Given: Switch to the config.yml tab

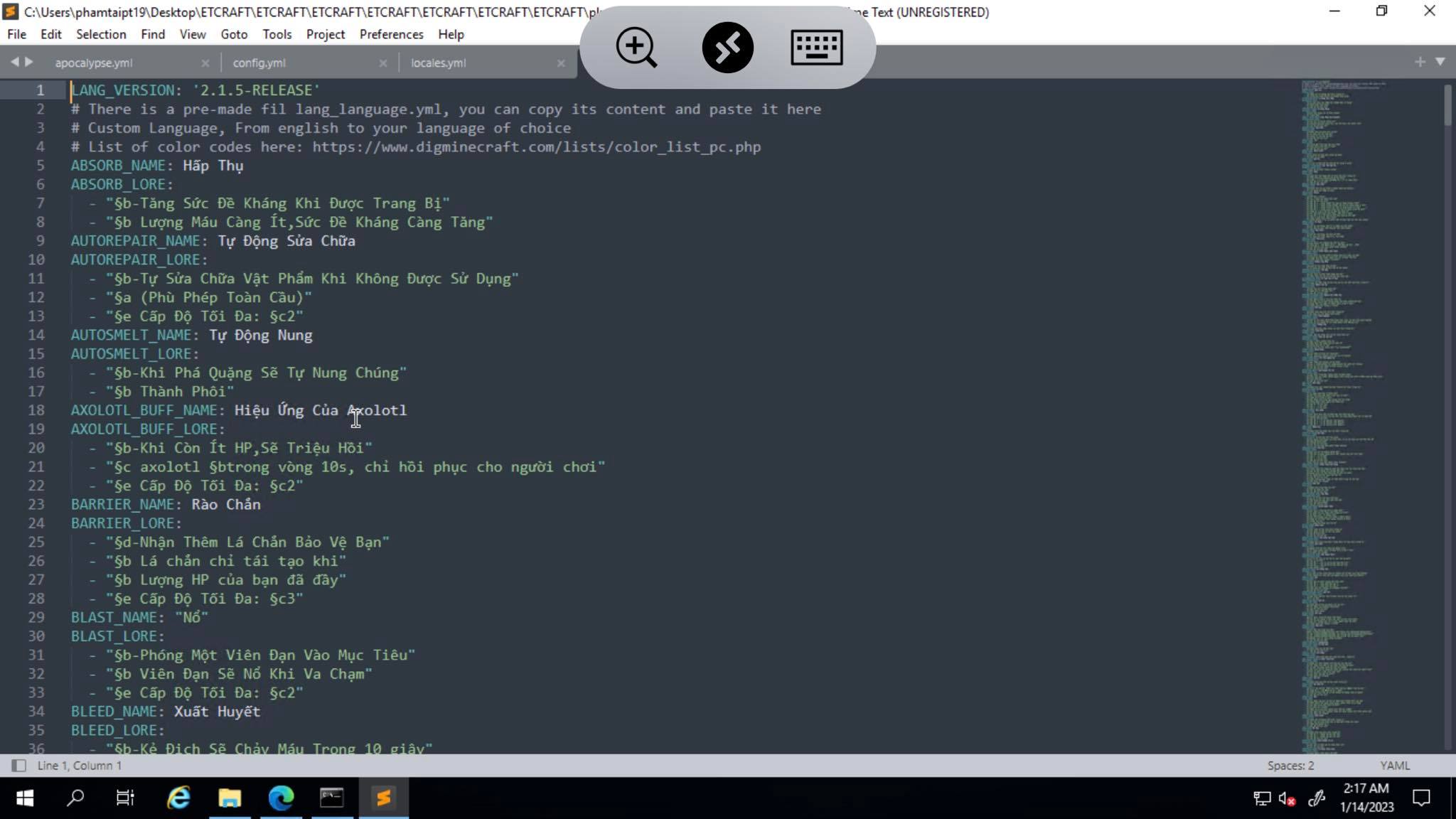Looking at the screenshot, I should (259, 63).
